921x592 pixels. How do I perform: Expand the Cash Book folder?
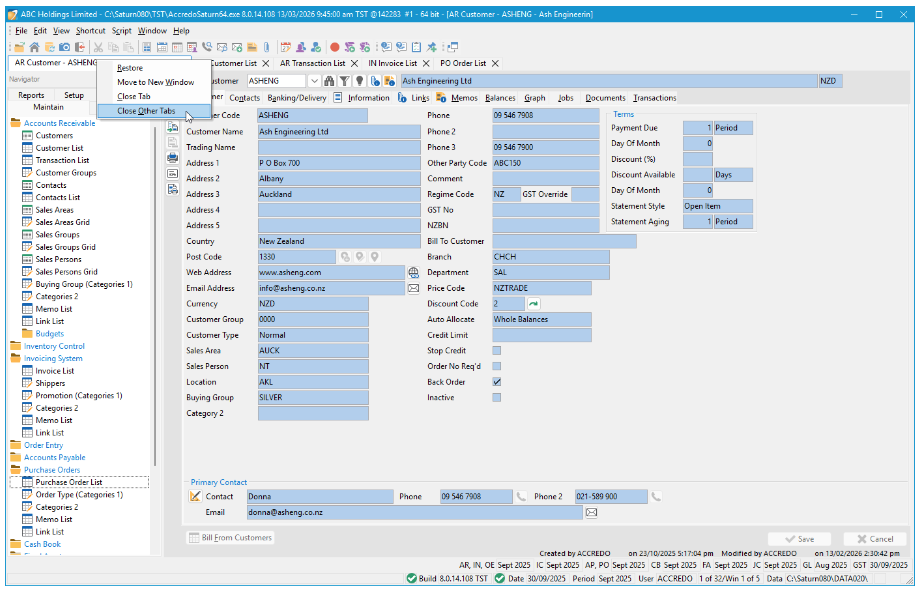click(15, 544)
